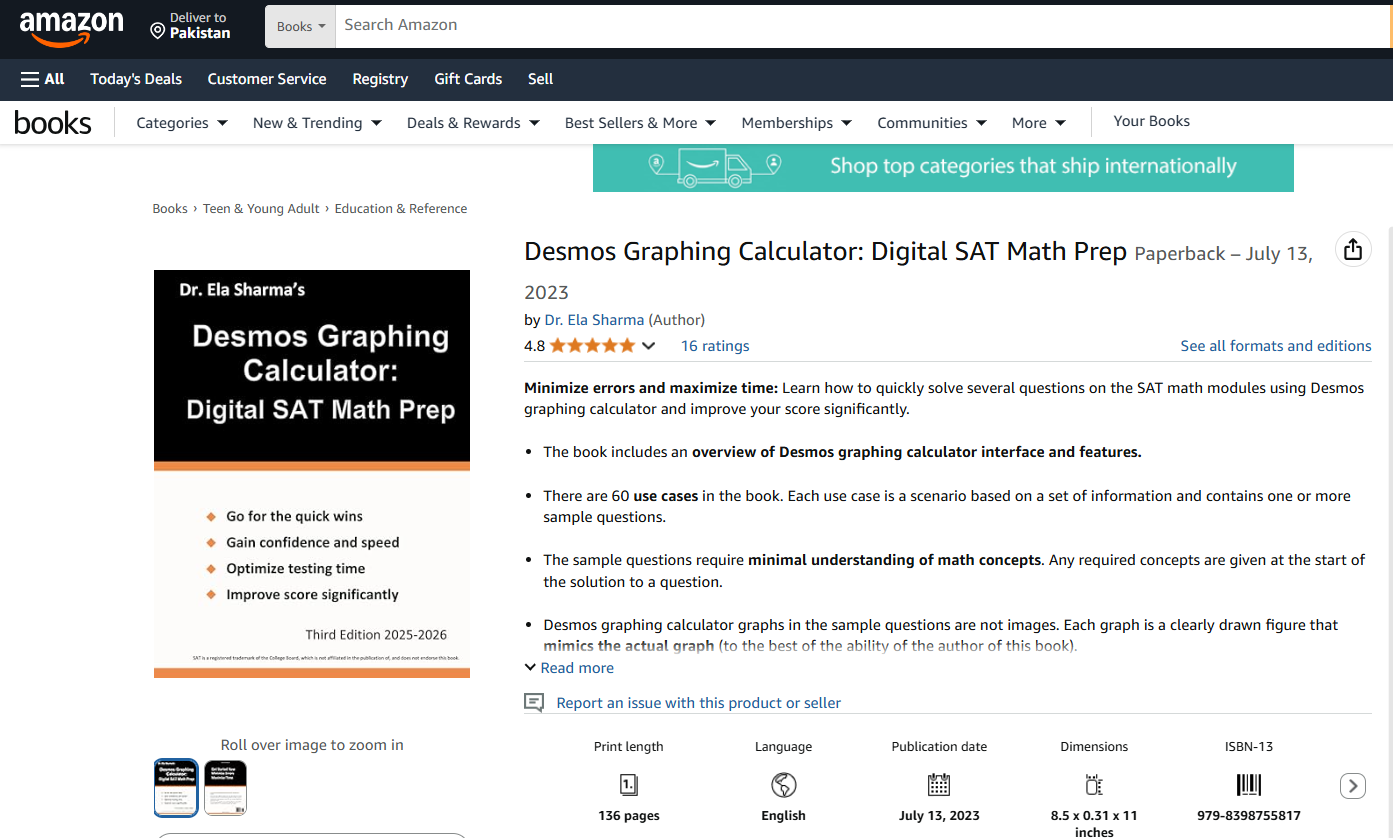Click the Education & Reference breadcrumb

click(x=401, y=209)
